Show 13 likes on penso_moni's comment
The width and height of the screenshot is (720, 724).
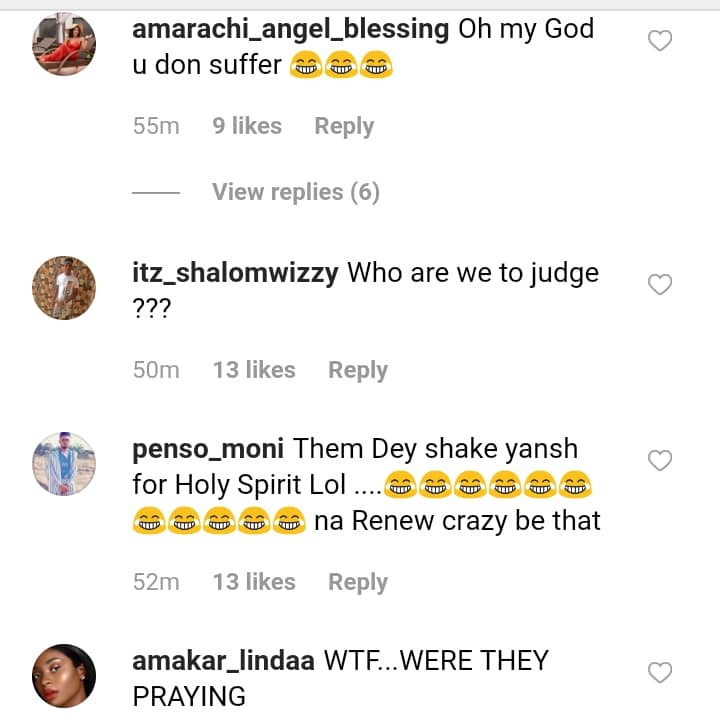tap(254, 582)
